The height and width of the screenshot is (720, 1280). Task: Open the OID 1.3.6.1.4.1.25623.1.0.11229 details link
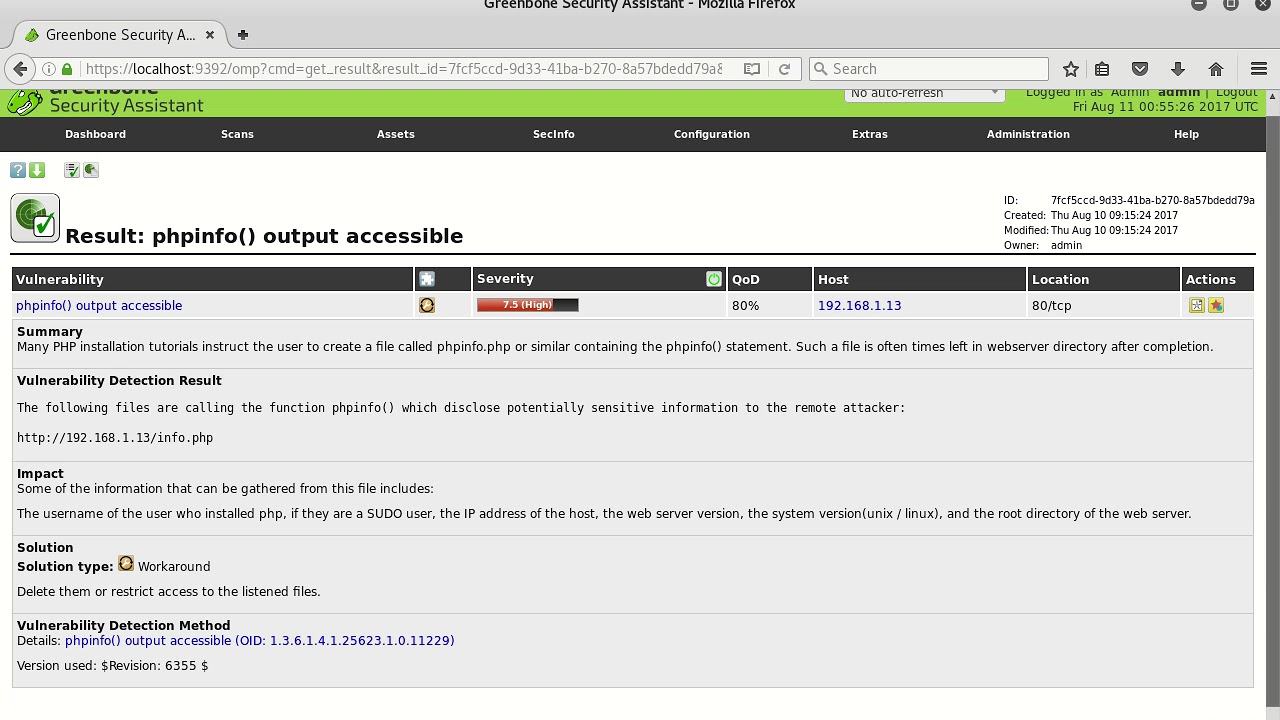[x=260, y=641]
